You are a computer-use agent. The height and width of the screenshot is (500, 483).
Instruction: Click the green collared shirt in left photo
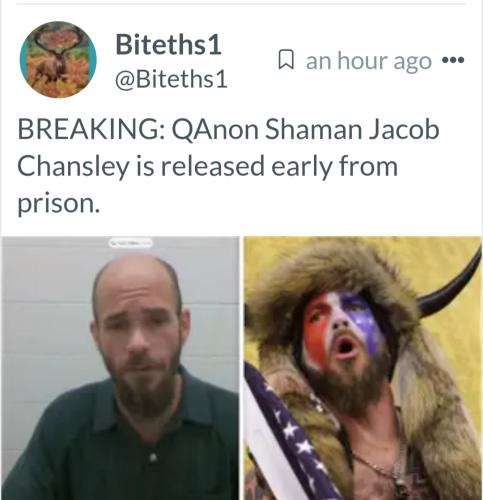tap(120, 440)
